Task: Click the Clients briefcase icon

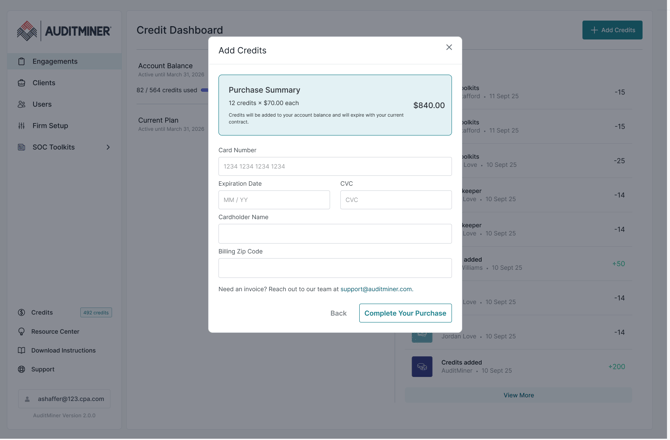Action: [x=21, y=83]
